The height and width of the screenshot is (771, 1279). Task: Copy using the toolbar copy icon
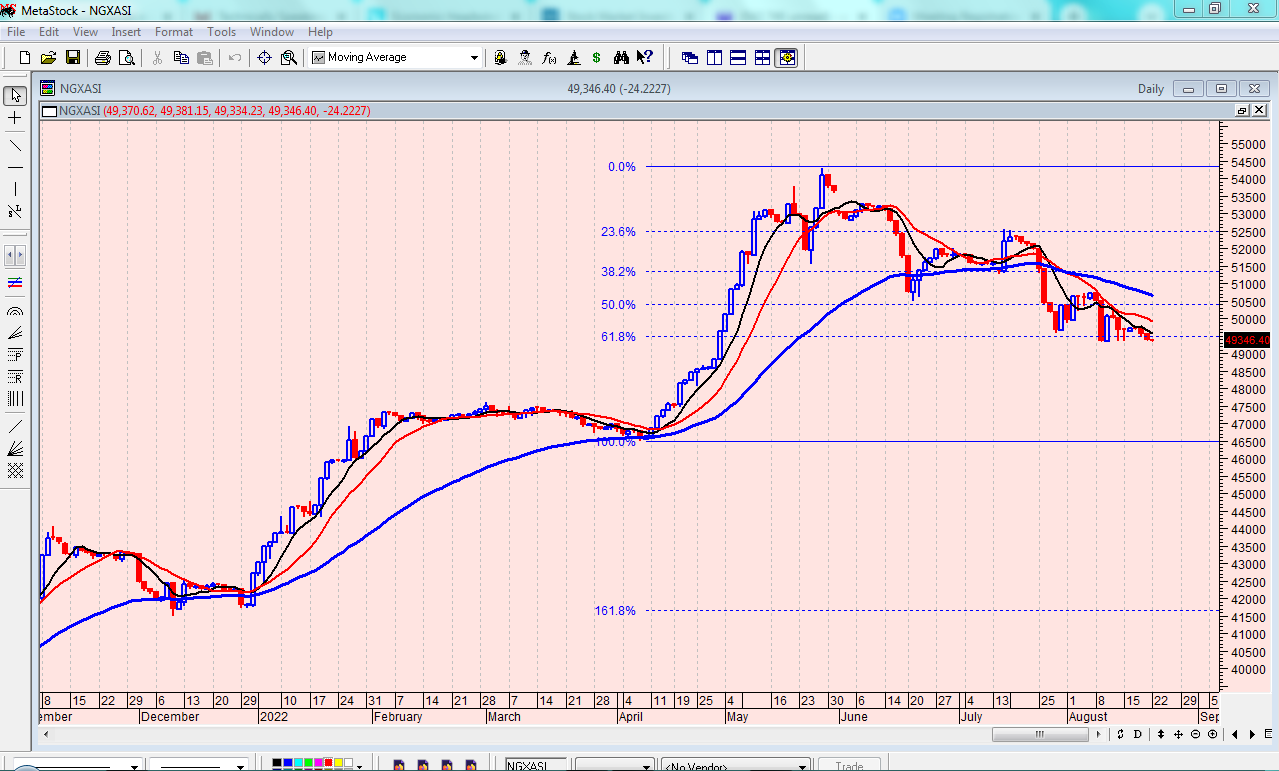point(181,58)
